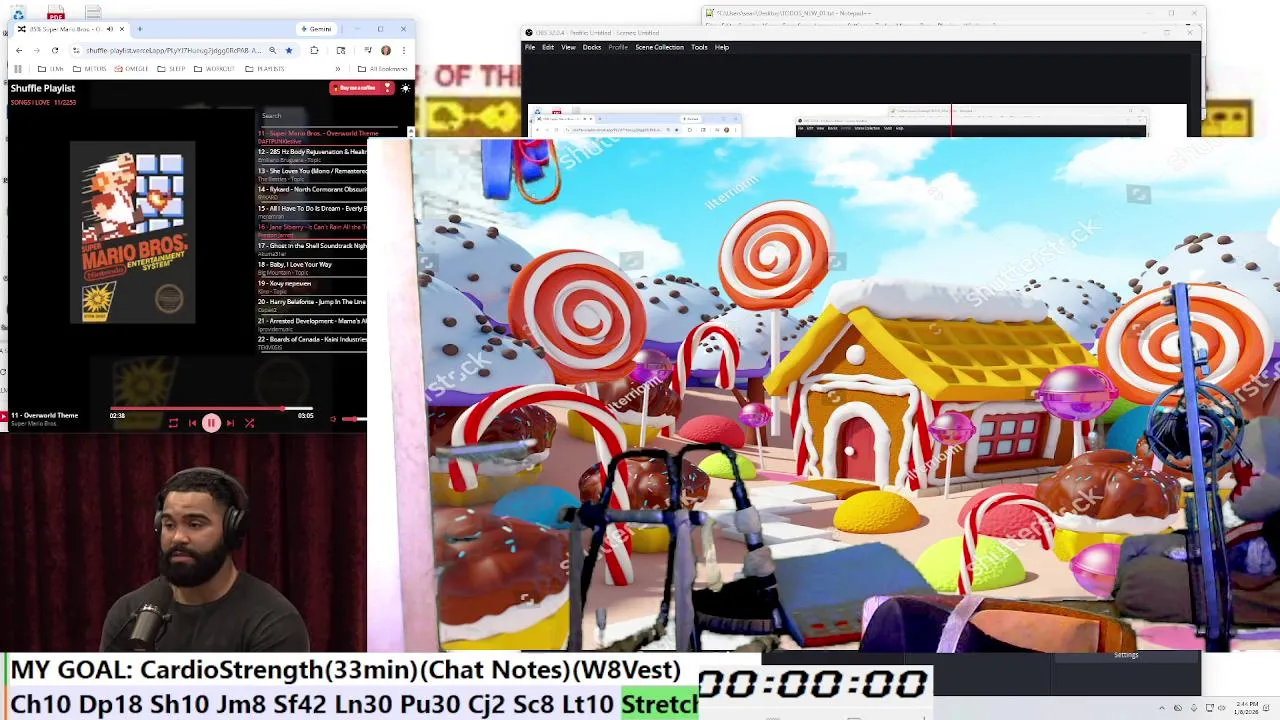Open the Recycle Bin desktop icon
1280x720 pixels.
coord(18,14)
